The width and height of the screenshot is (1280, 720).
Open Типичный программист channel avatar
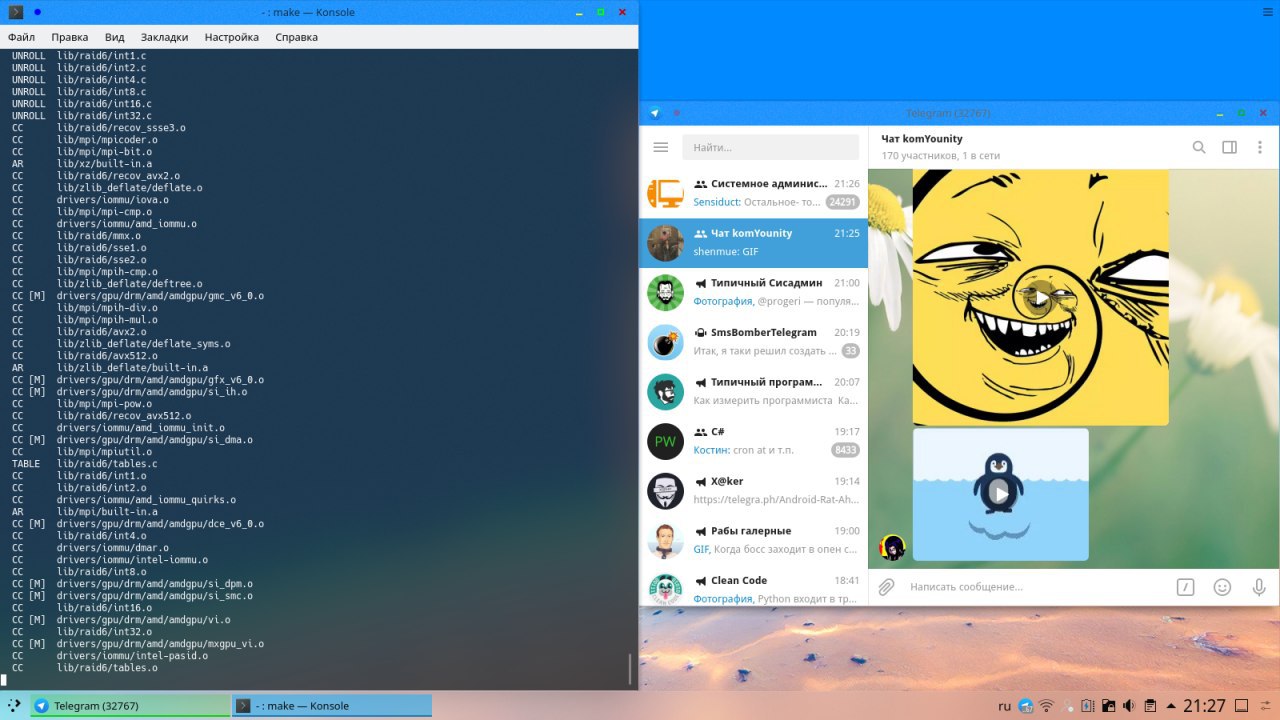(x=665, y=392)
